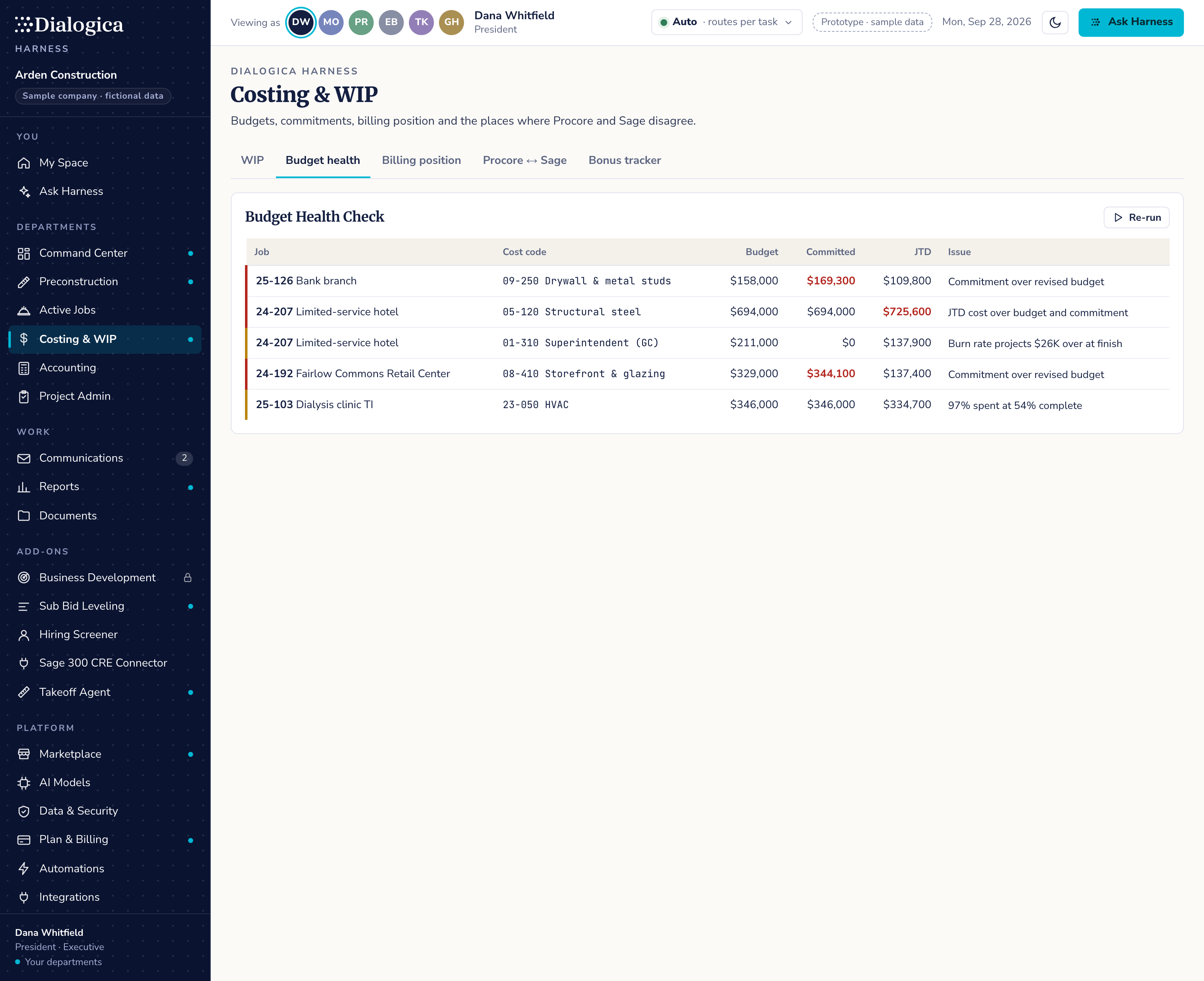1204x981 pixels.
Task: Click the $725,600 JTD value
Action: coord(907,312)
